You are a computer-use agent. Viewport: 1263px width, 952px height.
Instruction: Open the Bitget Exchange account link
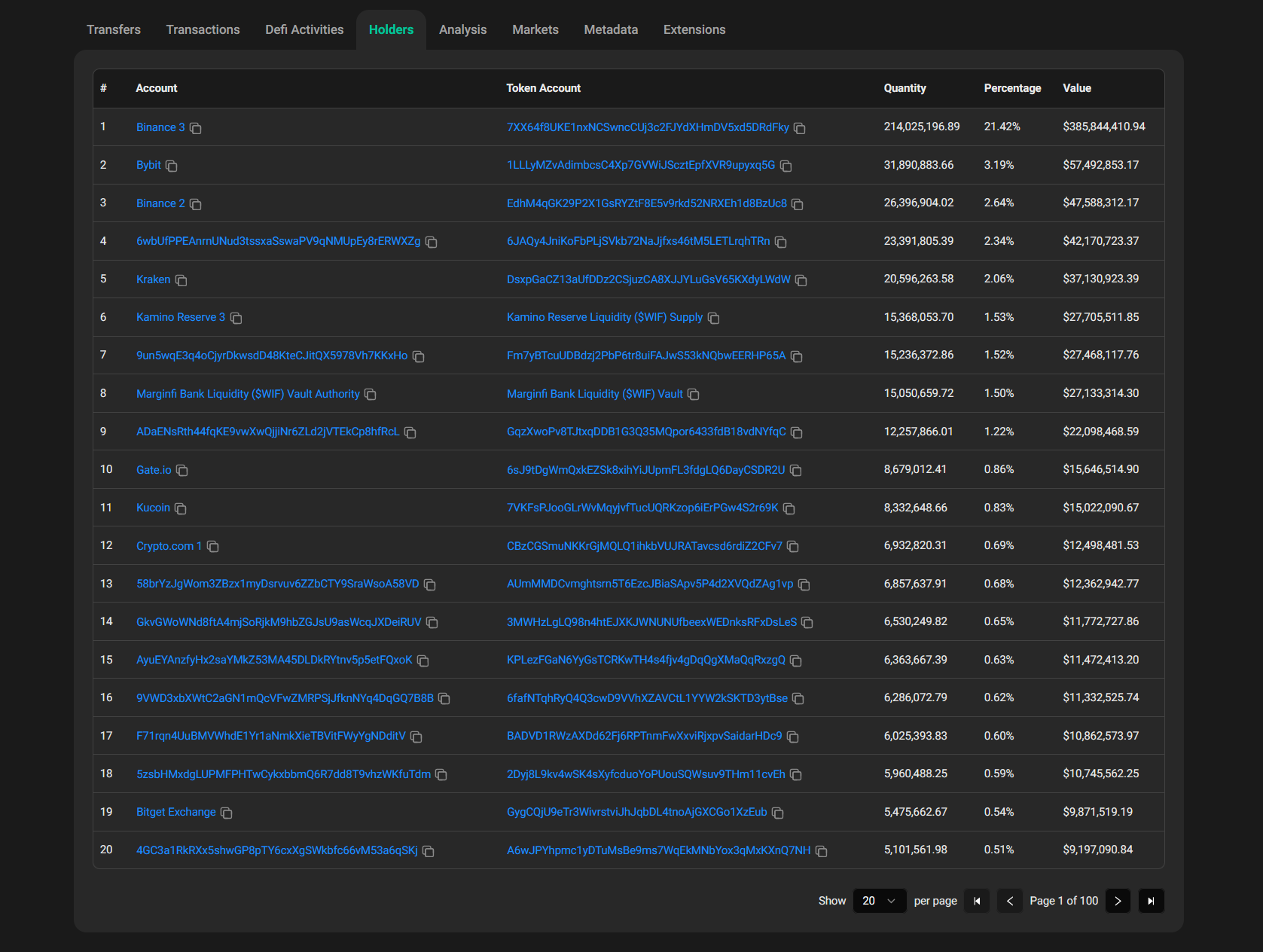[176, 812]
